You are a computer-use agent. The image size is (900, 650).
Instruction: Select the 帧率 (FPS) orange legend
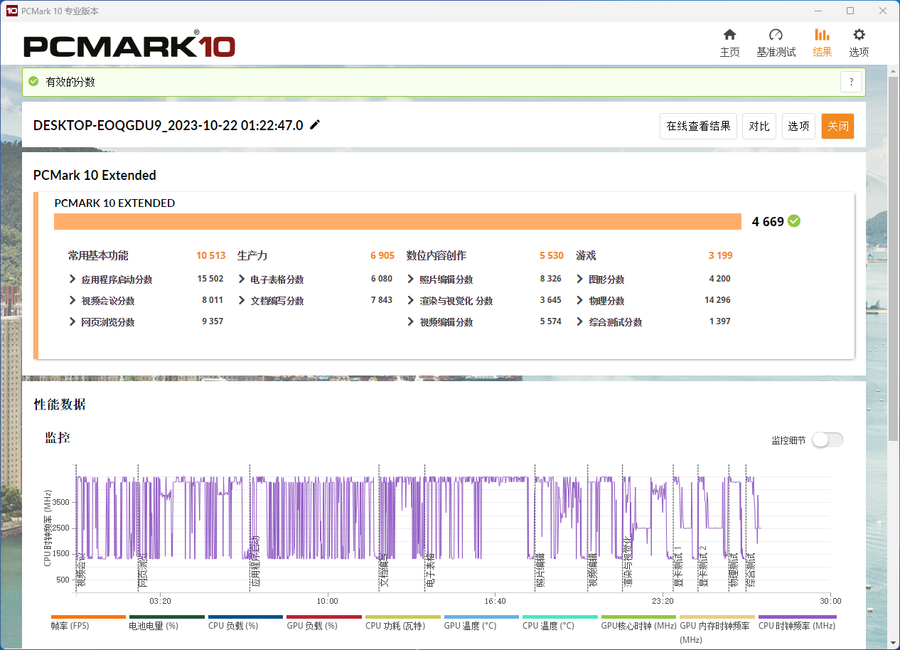88,617
